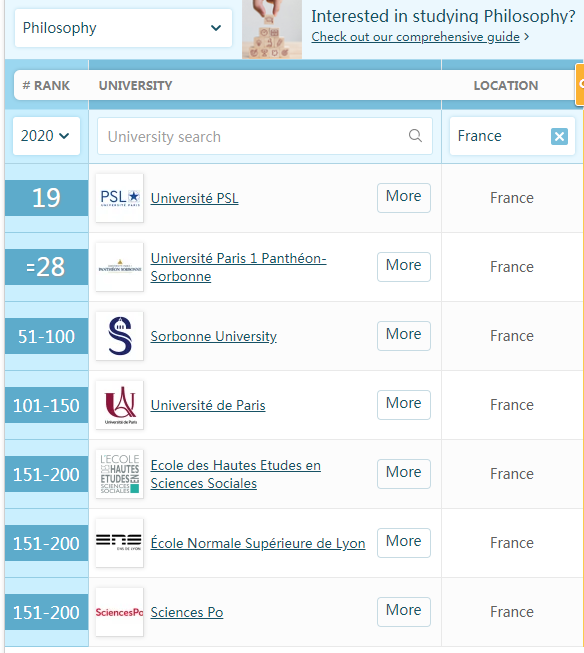The width and height of the screenshot is (584, 653).
Task: Clear the France location filter
Action: 559,136
